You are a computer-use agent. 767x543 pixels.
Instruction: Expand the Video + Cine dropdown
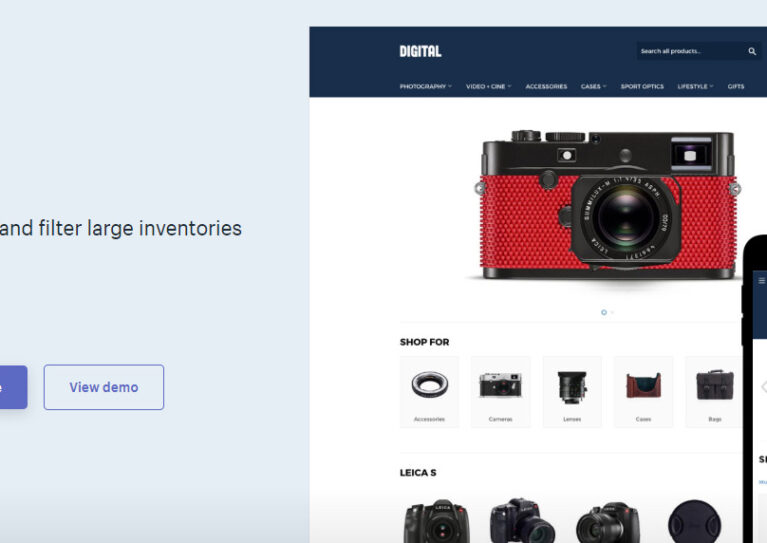(x=488, y=87)
